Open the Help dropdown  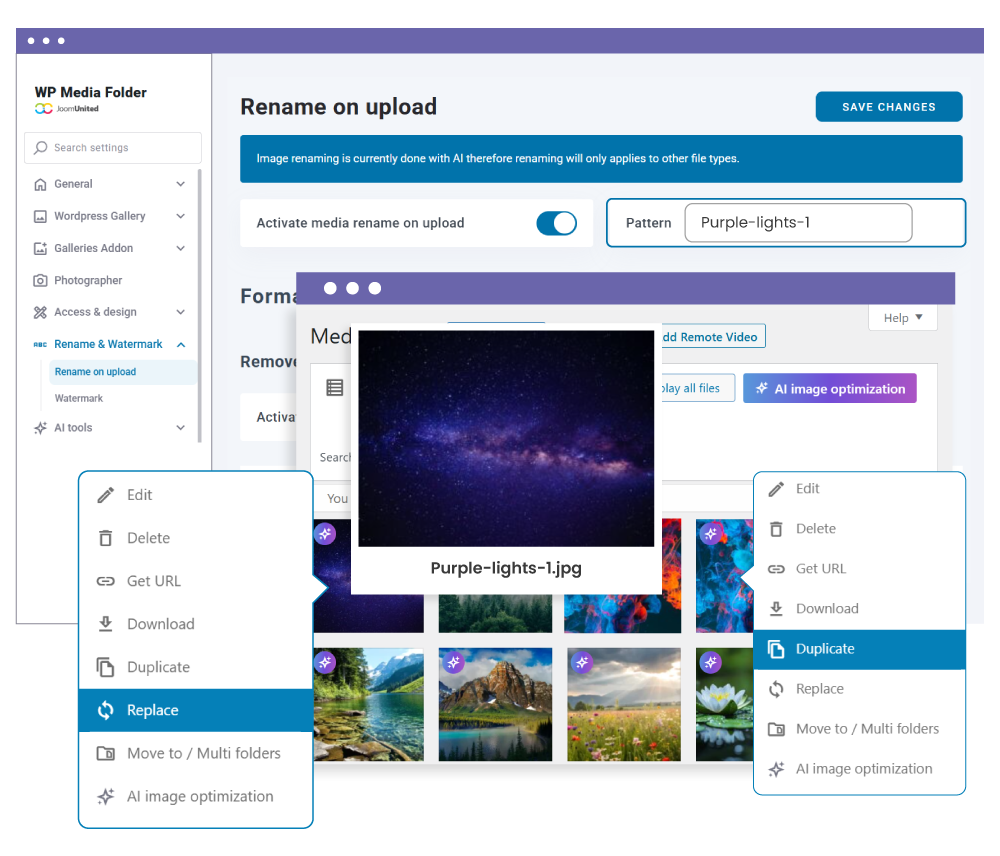[902, 318]
